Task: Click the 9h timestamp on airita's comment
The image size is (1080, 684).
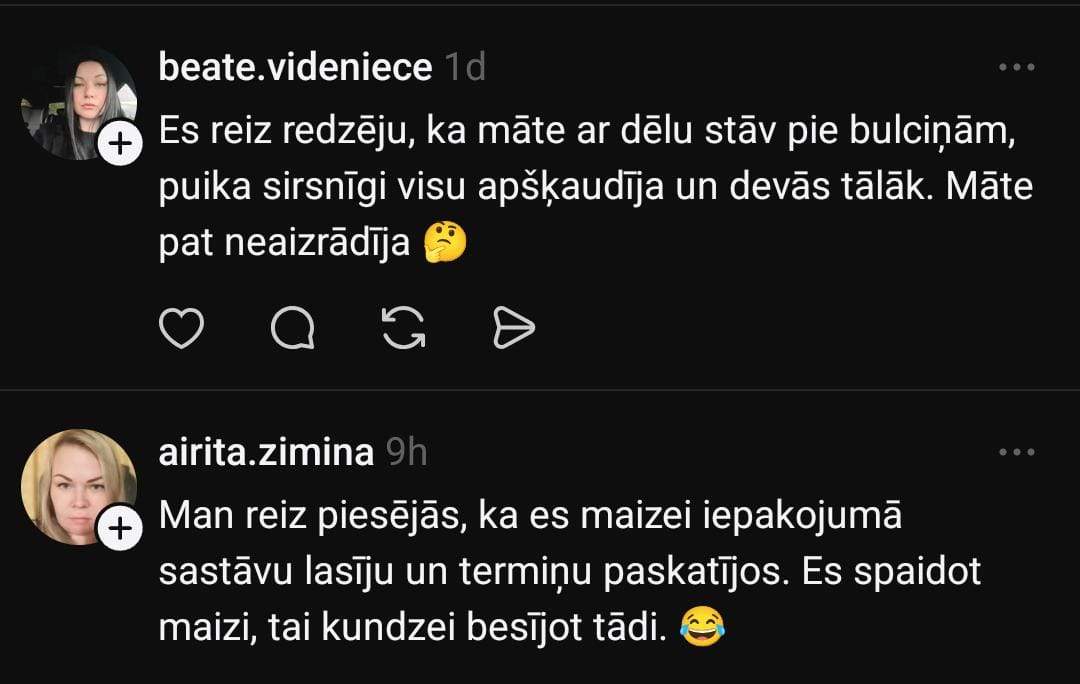Action: (406, 452)
